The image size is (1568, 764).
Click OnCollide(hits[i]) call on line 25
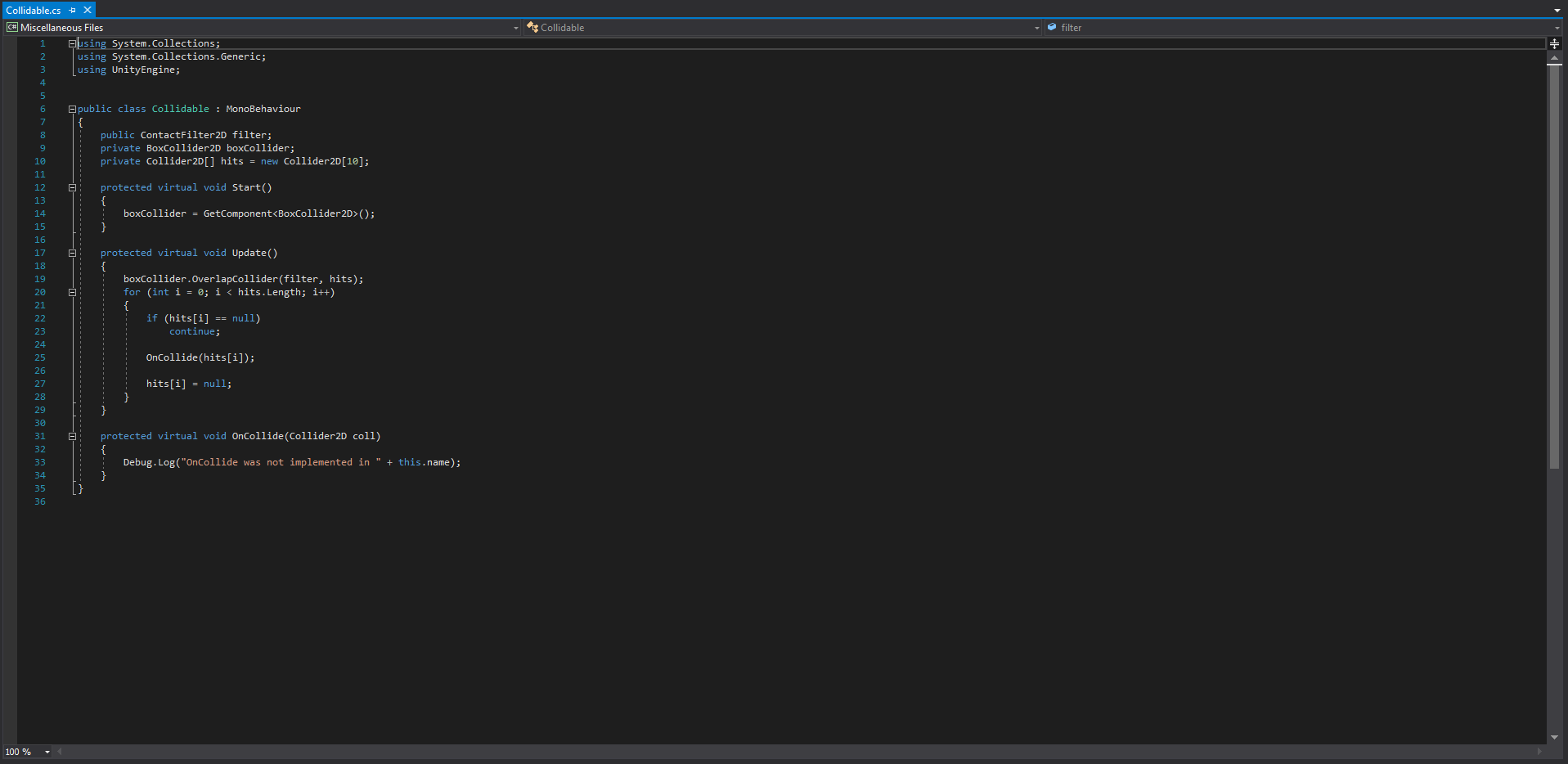point(197,357)
